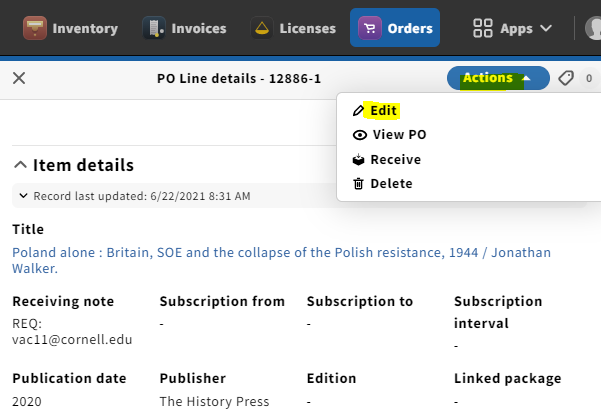Click the Orders shopping cart icon
601x418 pixels.
pyautogui.click(x=370, y=28)
